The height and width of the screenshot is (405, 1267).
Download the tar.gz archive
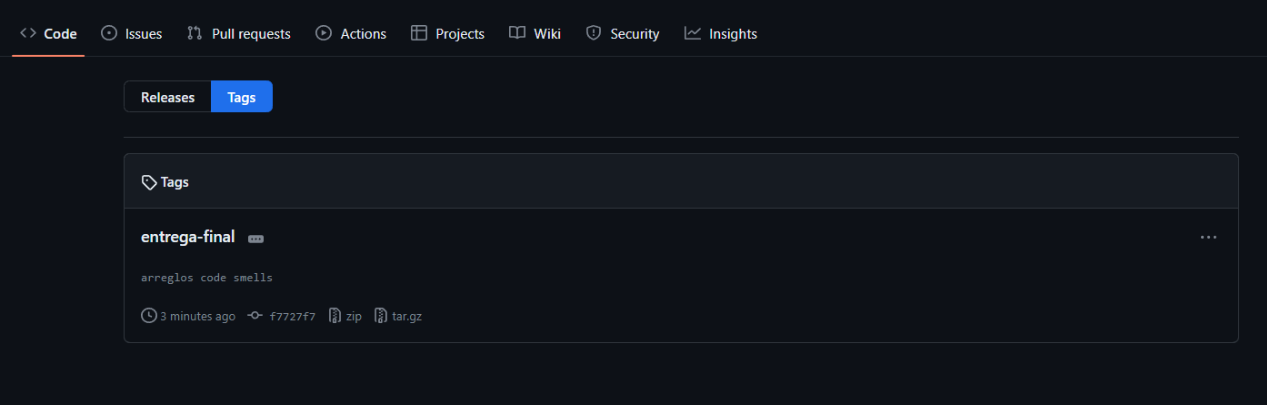coord(398,316)
